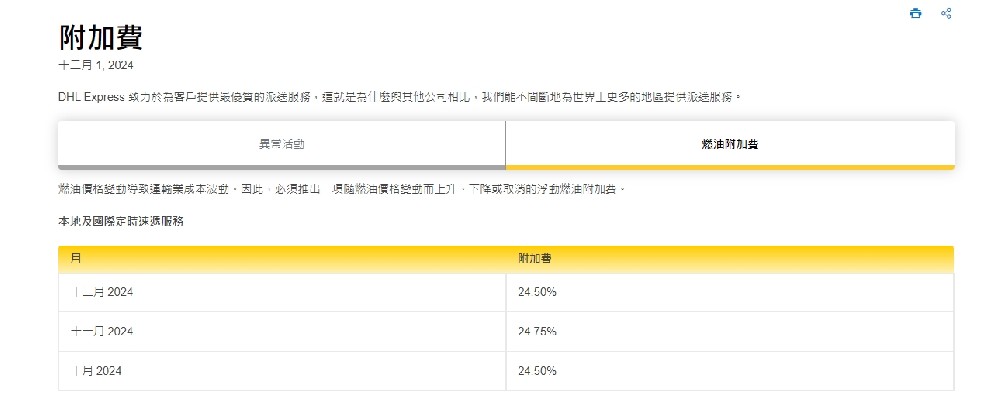Click the 月 column header
Screen dimensions: 1000x401
click(77, 258)
